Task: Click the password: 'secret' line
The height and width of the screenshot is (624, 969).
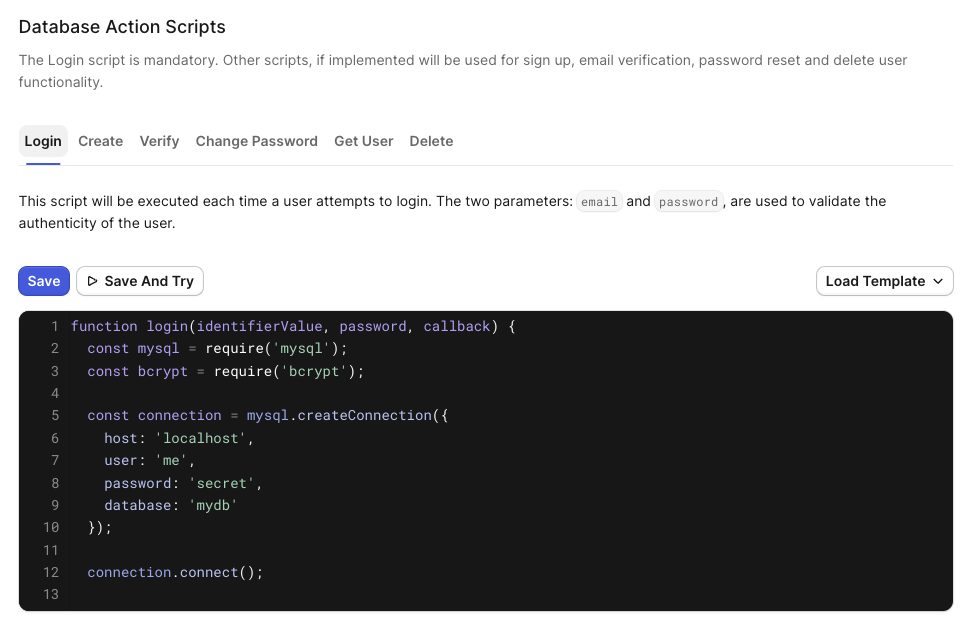Action: (x=183, y=483)
